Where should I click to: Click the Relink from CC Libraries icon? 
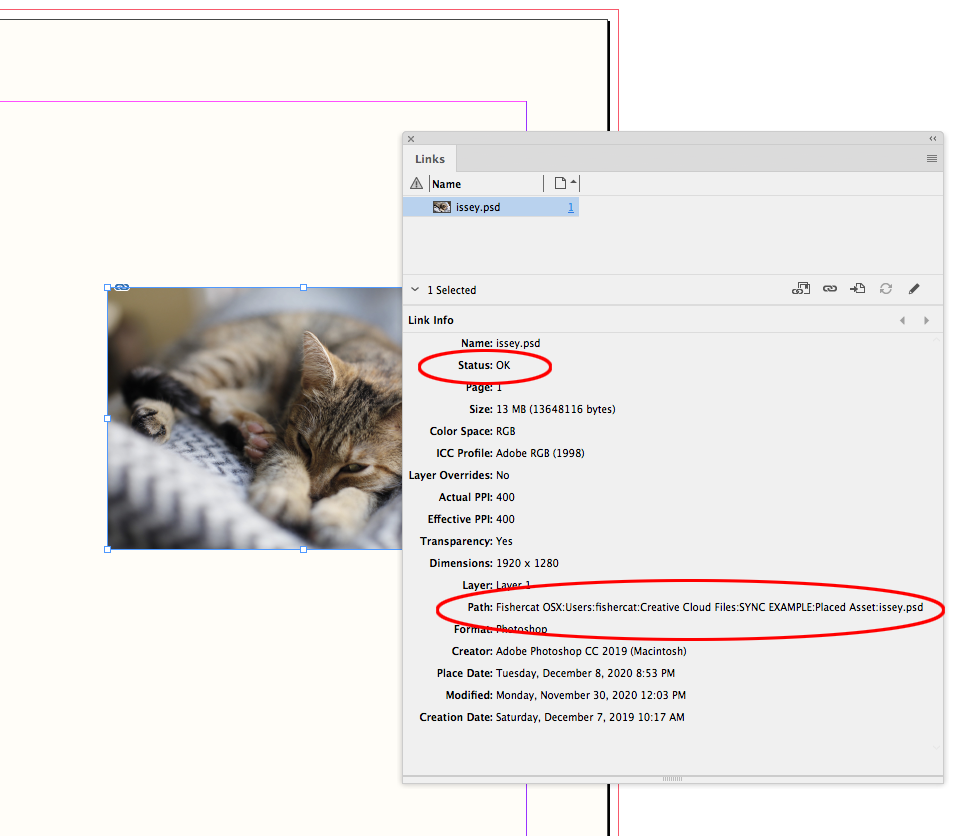pyautogui.click(x=801, y=288)
